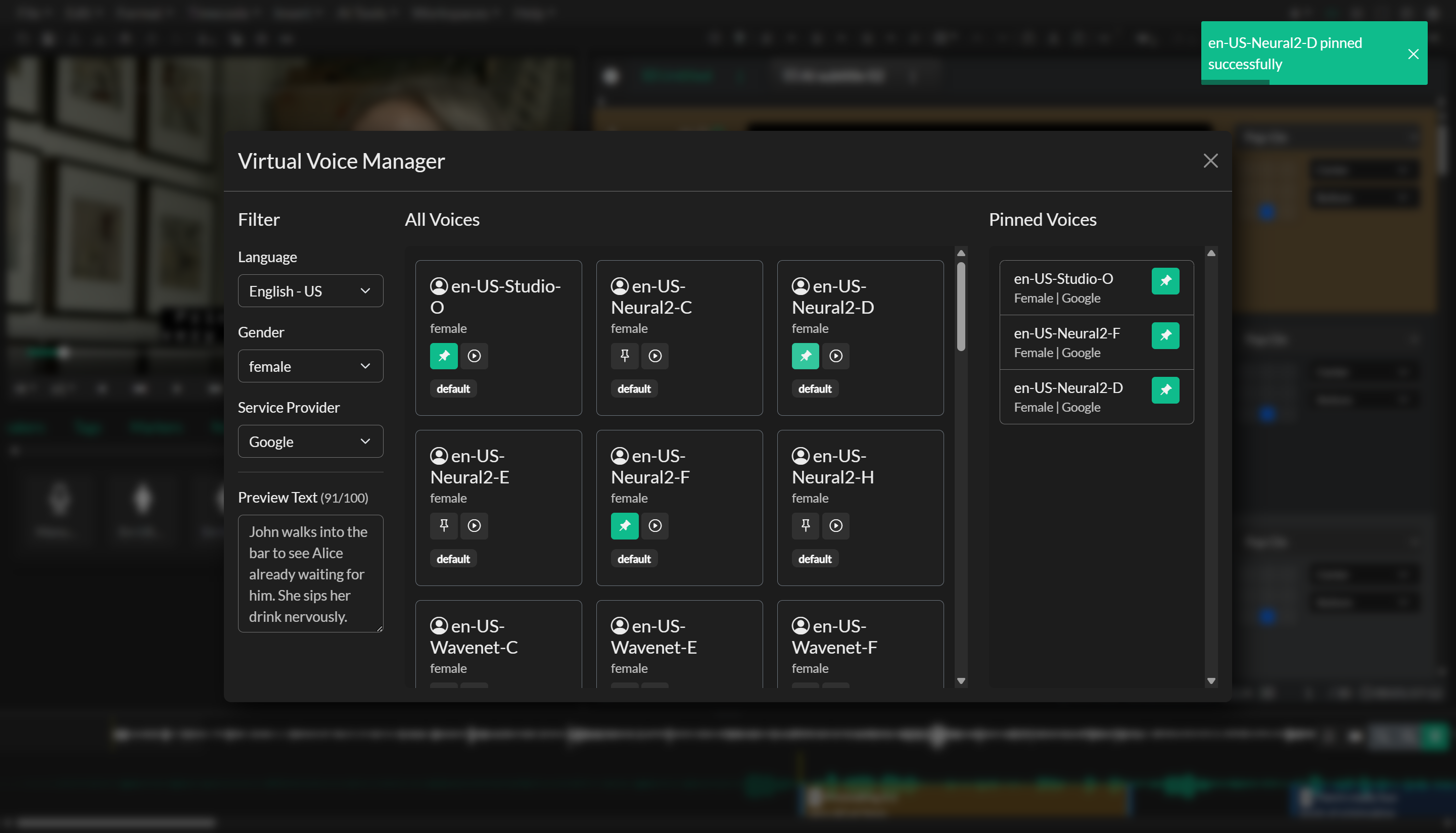Play preview for en-US-Neural2-F voice
Image resolution: width=1456 pixels, height=833 pixels.
click(655, 525)
